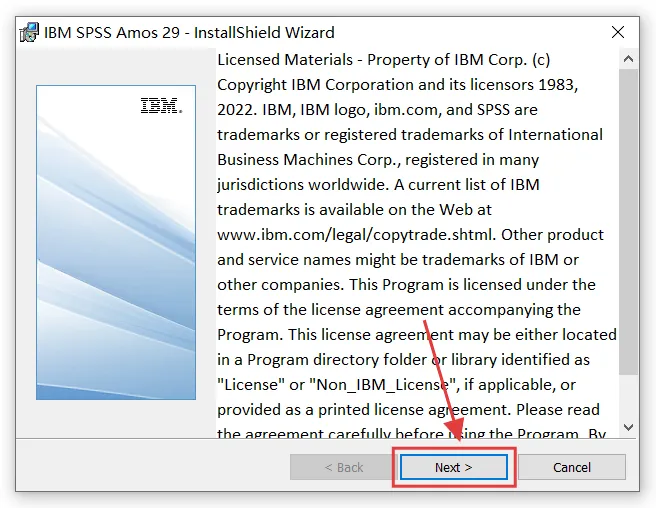The image size is (656, 508).
Task: Click the scrollbar up arrow
Action: point(628,59)
